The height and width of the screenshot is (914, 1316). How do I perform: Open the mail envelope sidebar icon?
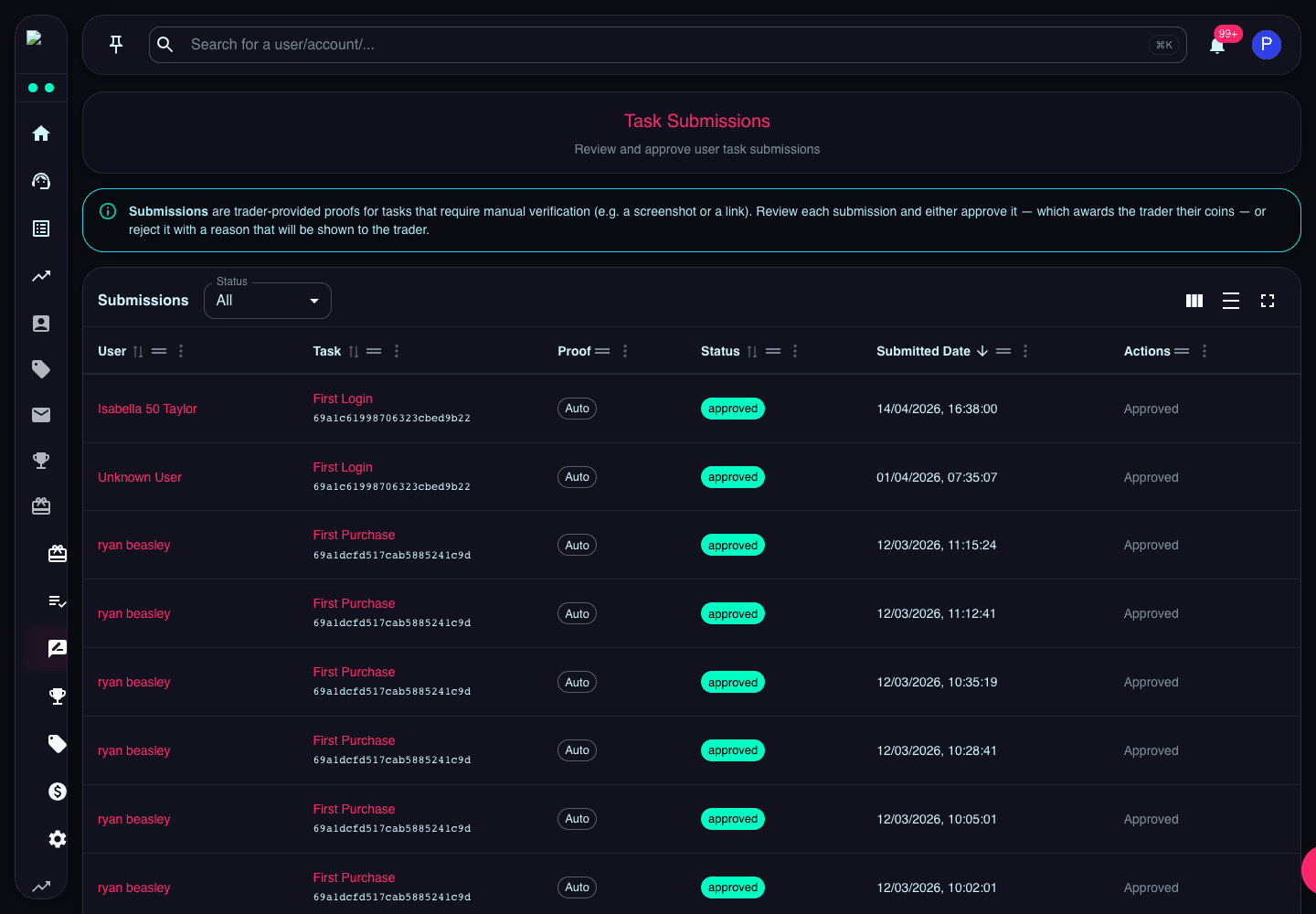(41, 415)
